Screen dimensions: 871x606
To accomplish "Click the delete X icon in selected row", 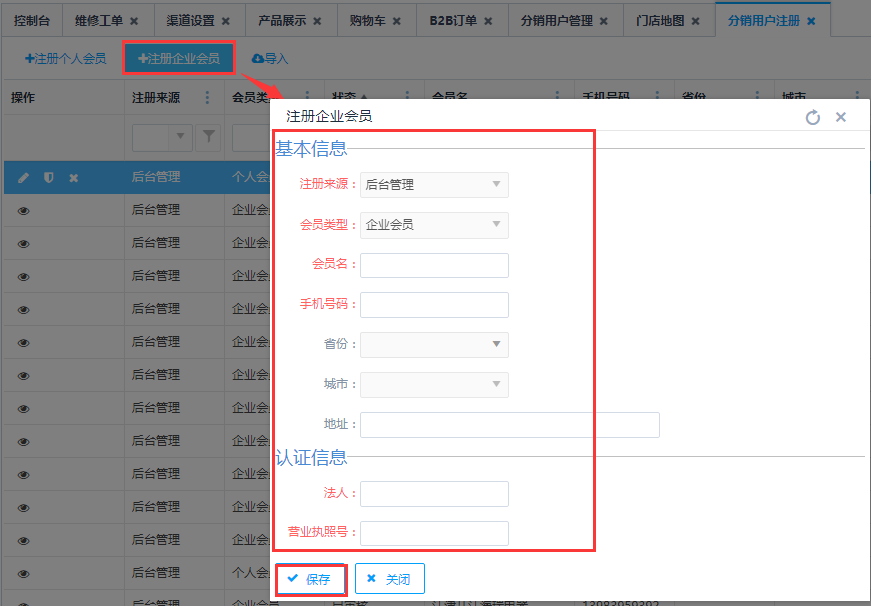I will click(x=73, y=178).
